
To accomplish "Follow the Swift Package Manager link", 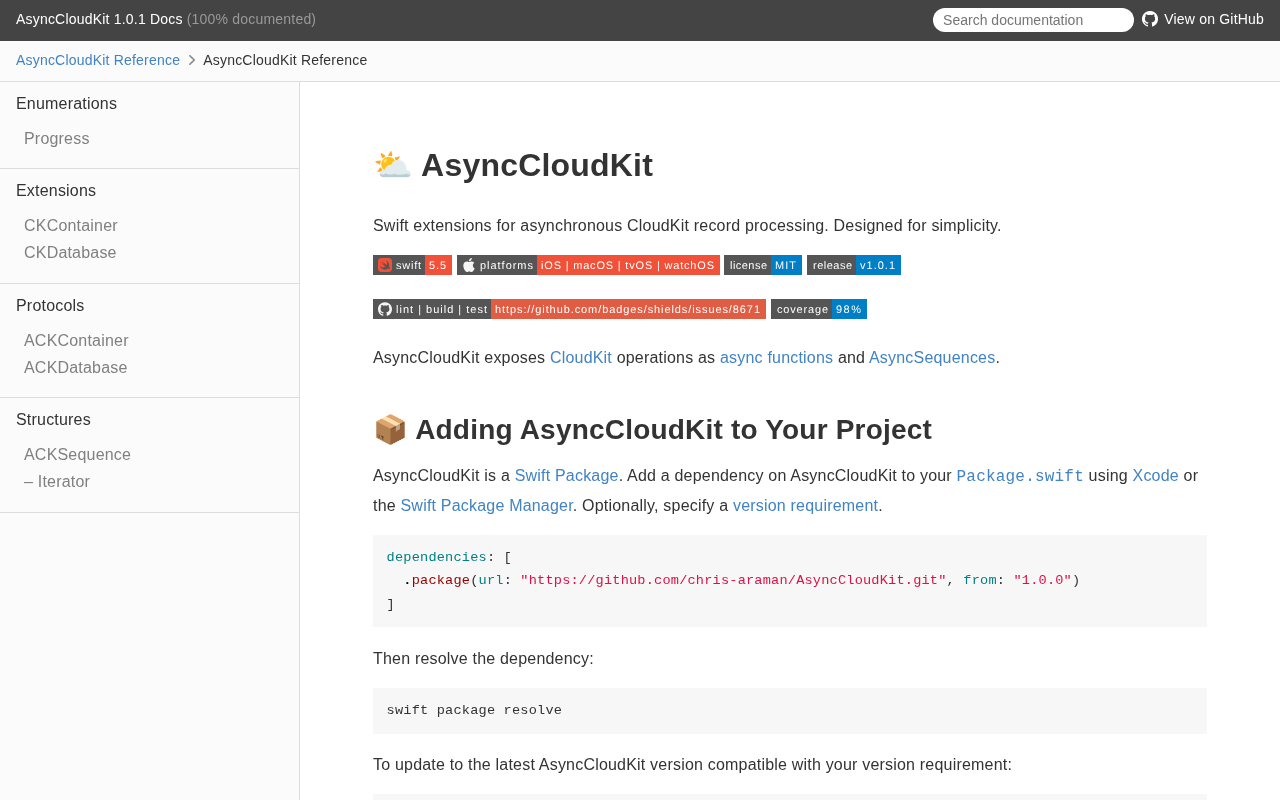I will pyautogui.click(x=486, y=506).
